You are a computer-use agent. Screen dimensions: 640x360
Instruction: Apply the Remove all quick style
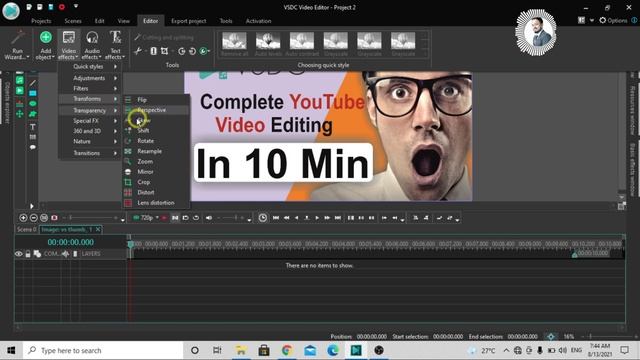tap(234, 44)
